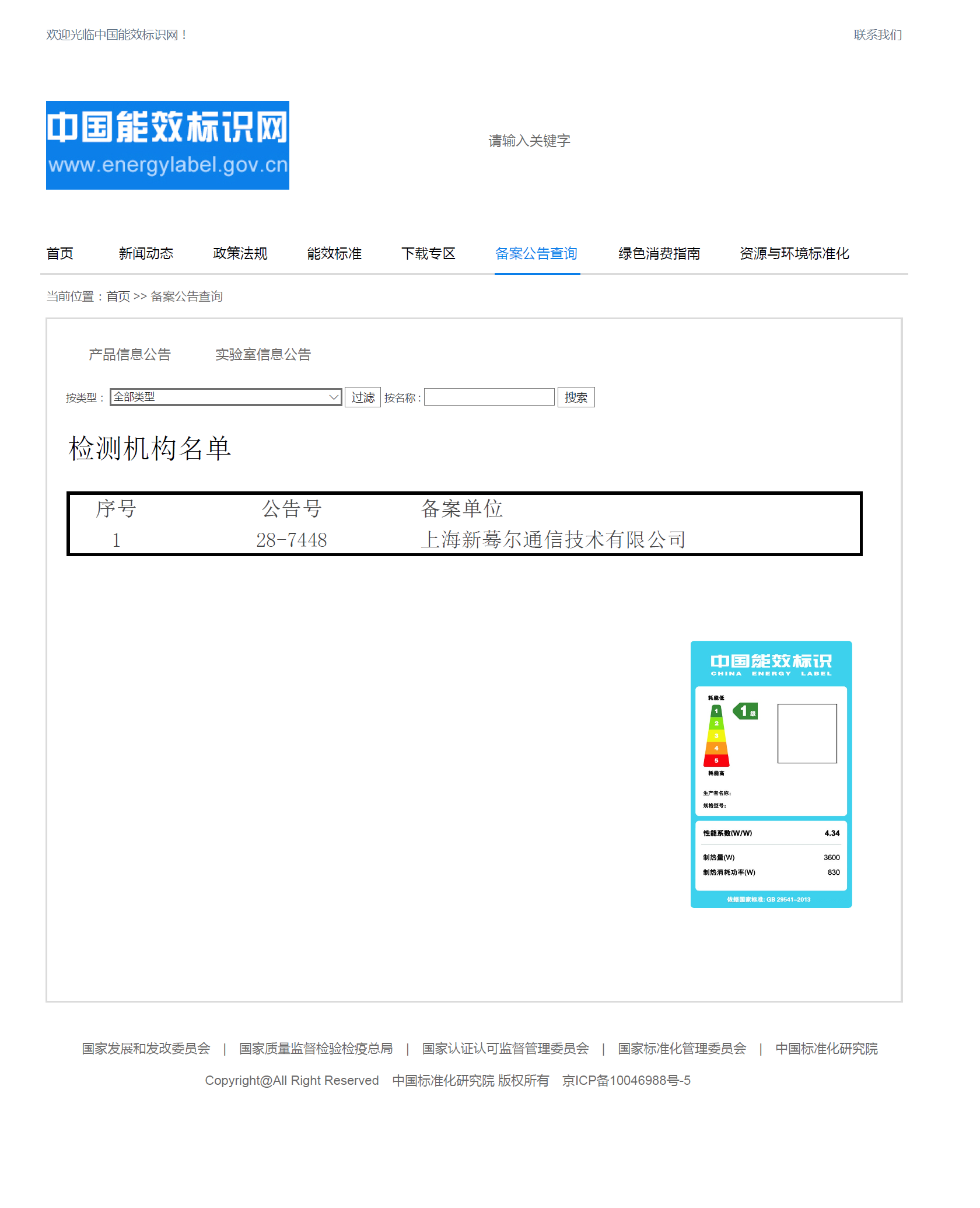Click the energy consumption grade color bar

tap(716, 735)
